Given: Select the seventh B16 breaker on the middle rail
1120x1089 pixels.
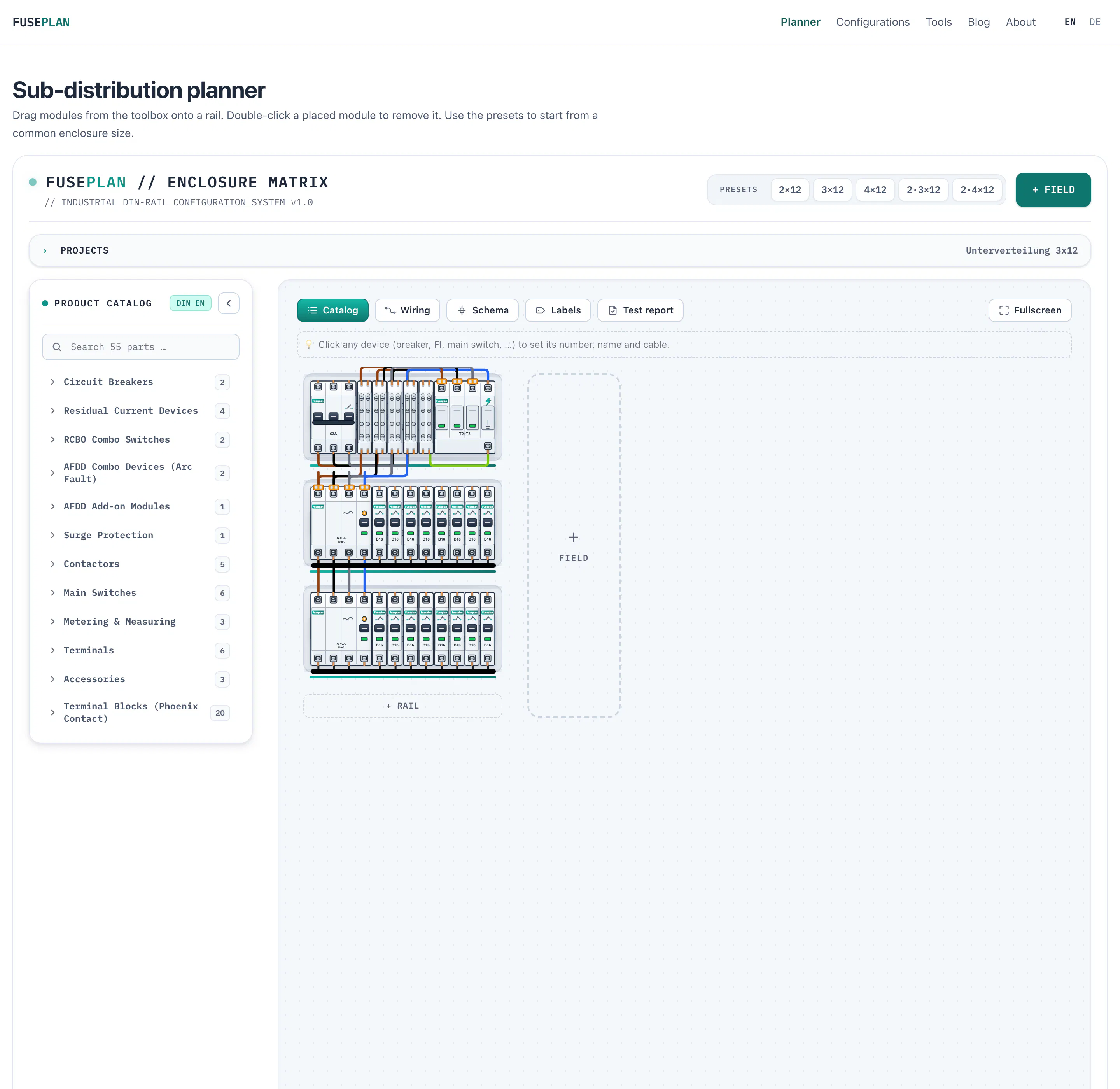Looking at the screenshot, I should pos(472,523).
